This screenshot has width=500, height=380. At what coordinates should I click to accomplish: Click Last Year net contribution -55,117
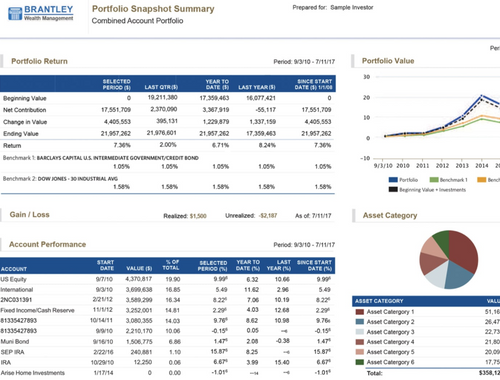265,110
